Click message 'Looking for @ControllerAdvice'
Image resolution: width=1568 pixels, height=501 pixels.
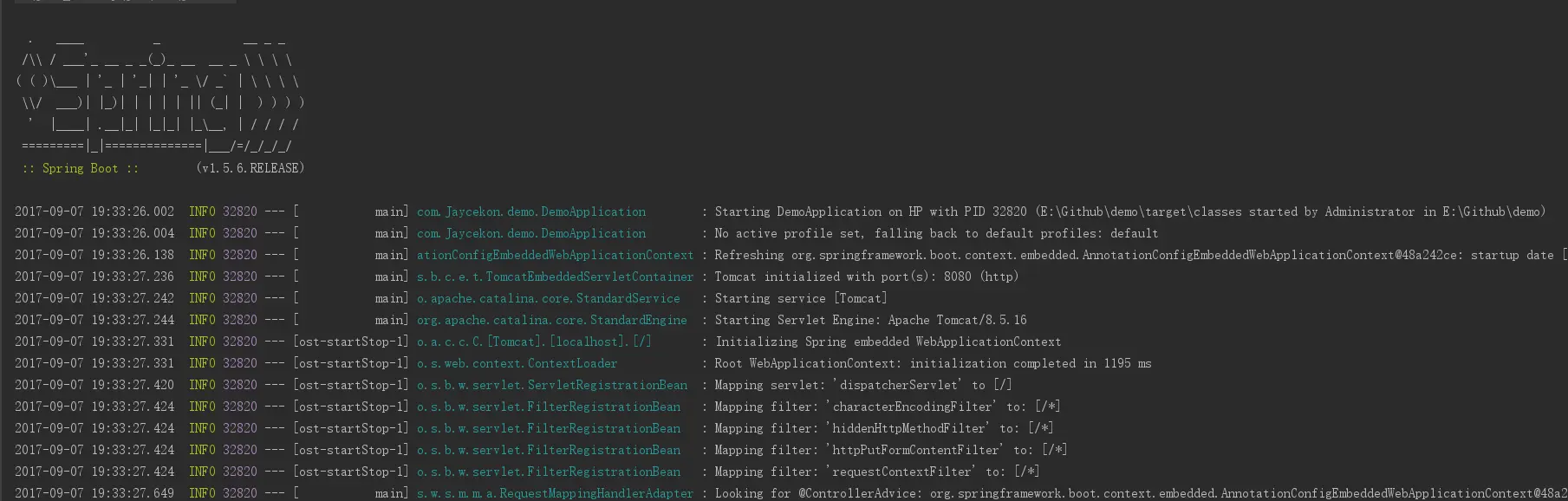tap(818, 493)
